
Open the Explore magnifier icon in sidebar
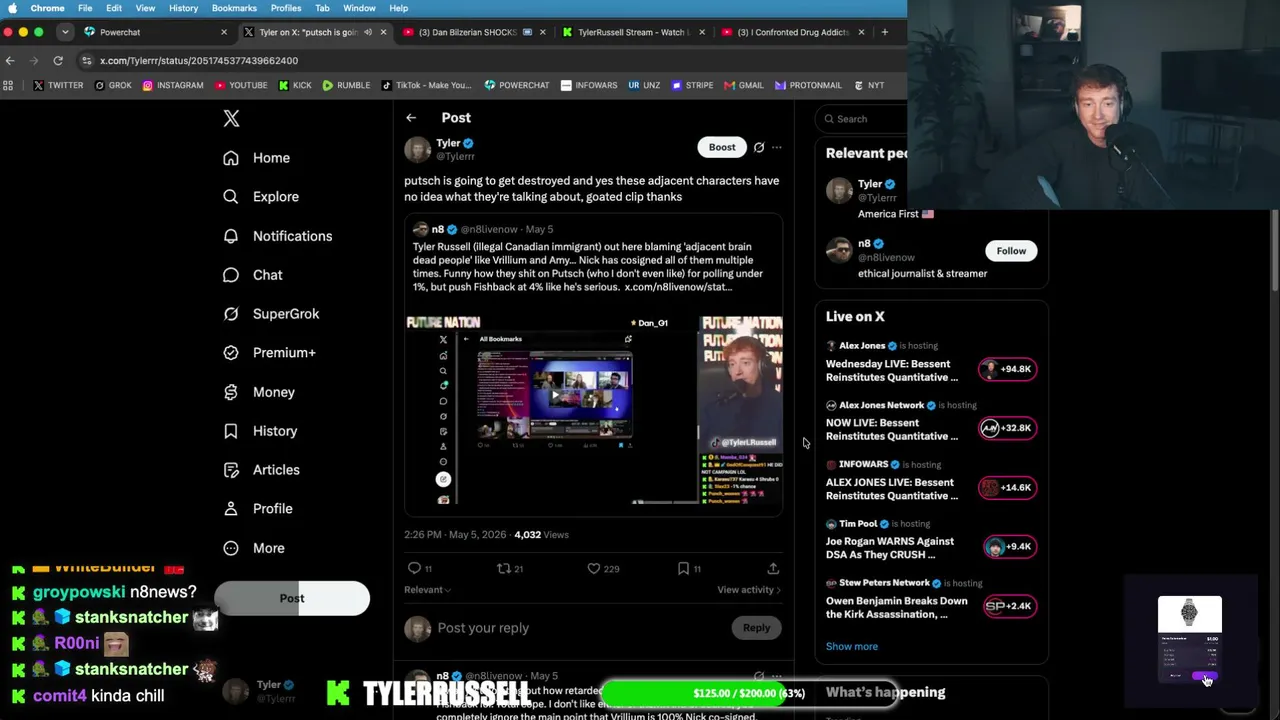point(231,197)
